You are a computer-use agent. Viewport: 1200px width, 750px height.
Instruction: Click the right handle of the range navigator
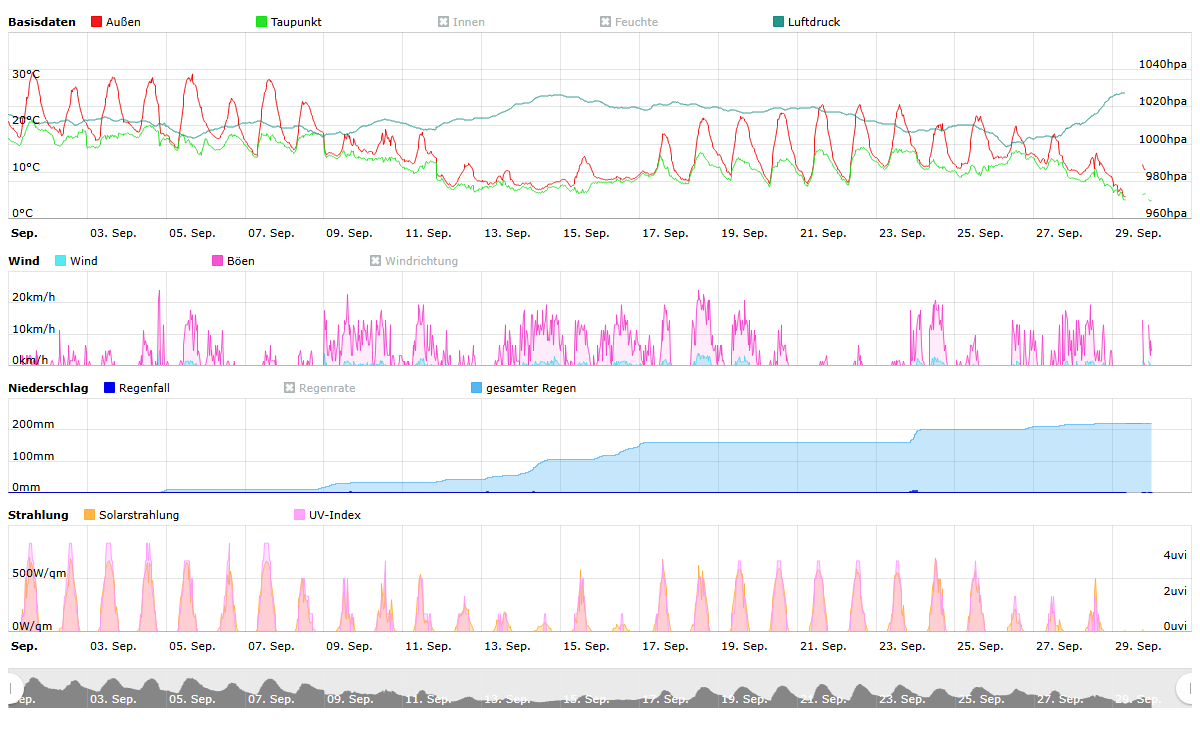pos(1187,688)
